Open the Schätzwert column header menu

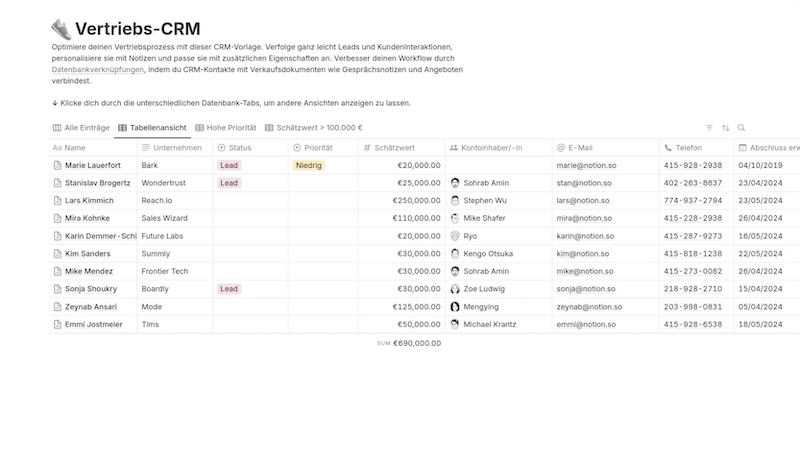(394, 147)
